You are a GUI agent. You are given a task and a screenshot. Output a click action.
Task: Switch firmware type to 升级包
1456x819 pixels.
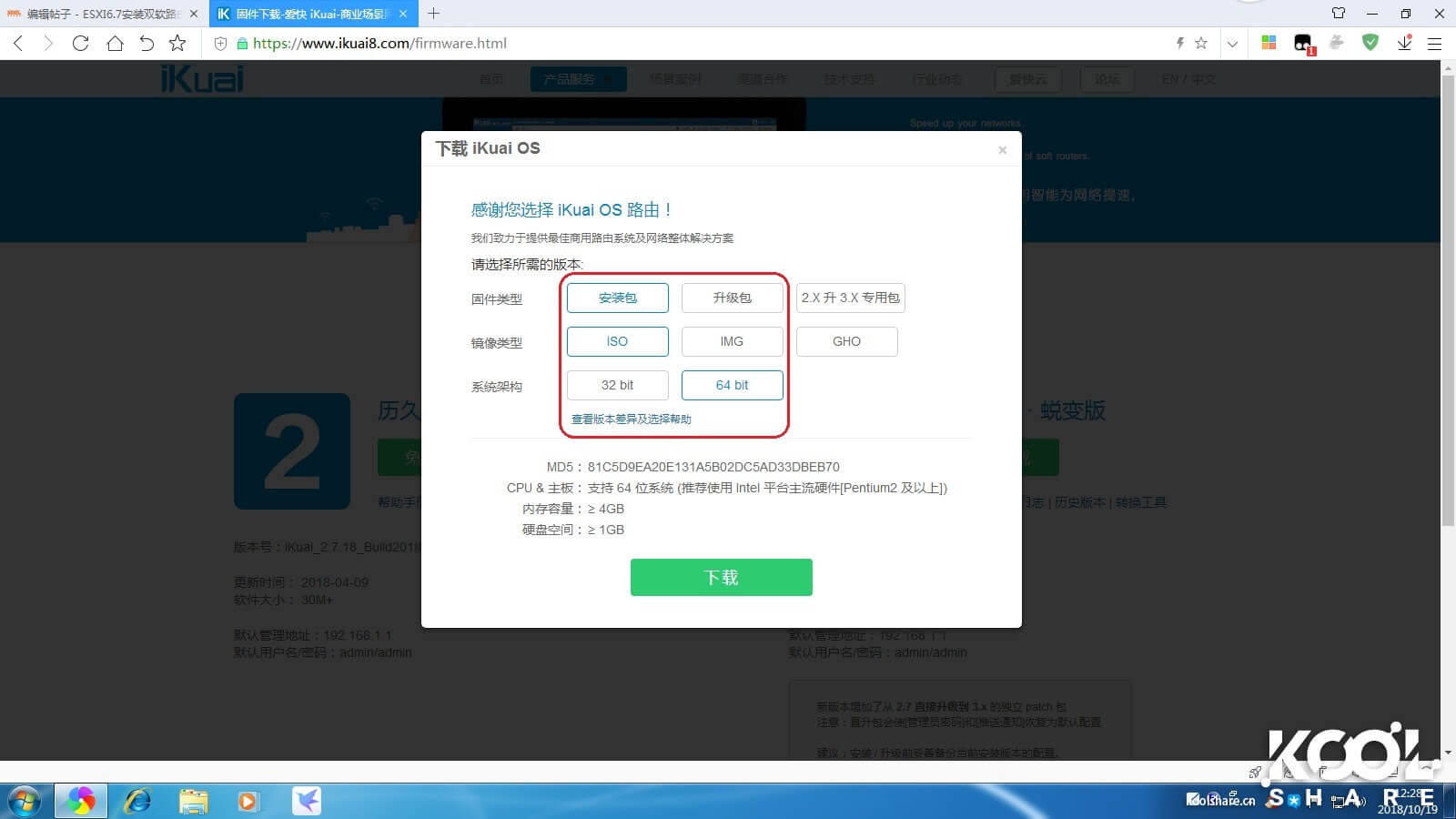click(x=732, y=298)
